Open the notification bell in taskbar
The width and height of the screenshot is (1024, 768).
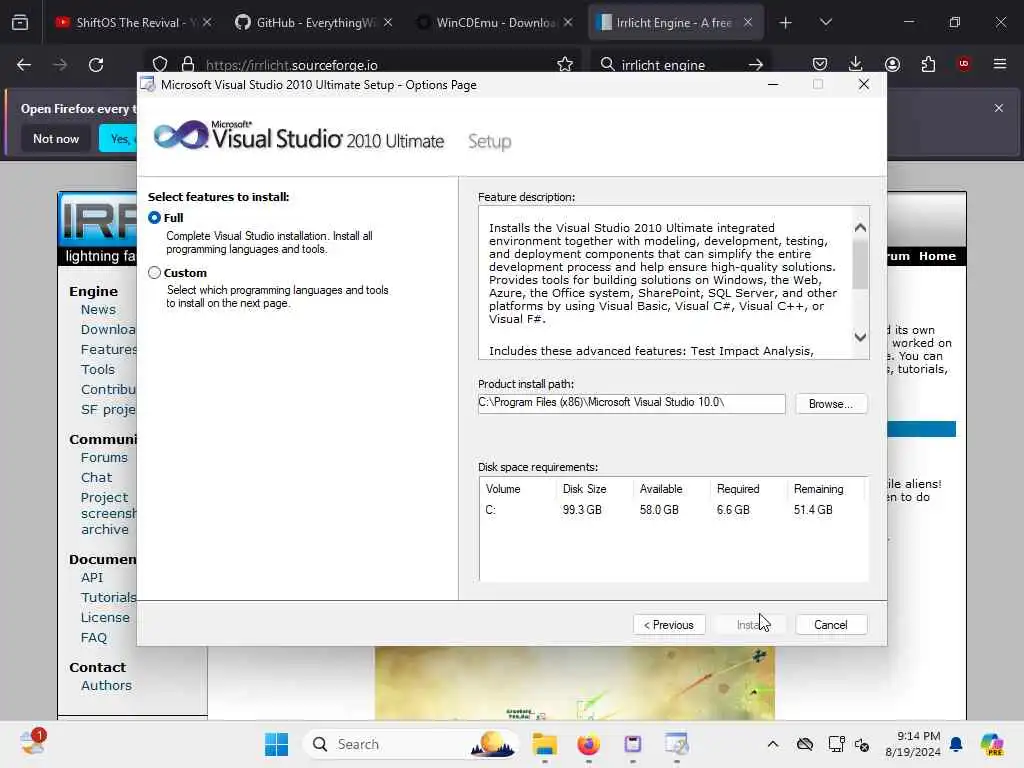[956, 744]
